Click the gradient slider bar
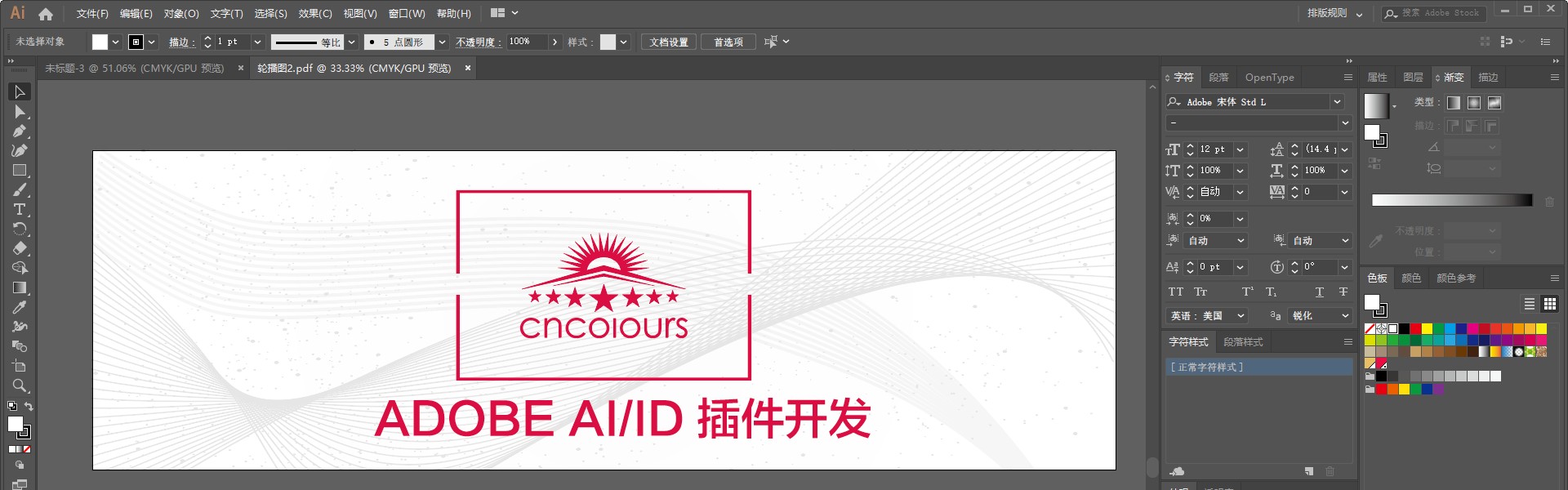 pos(1452,200)
